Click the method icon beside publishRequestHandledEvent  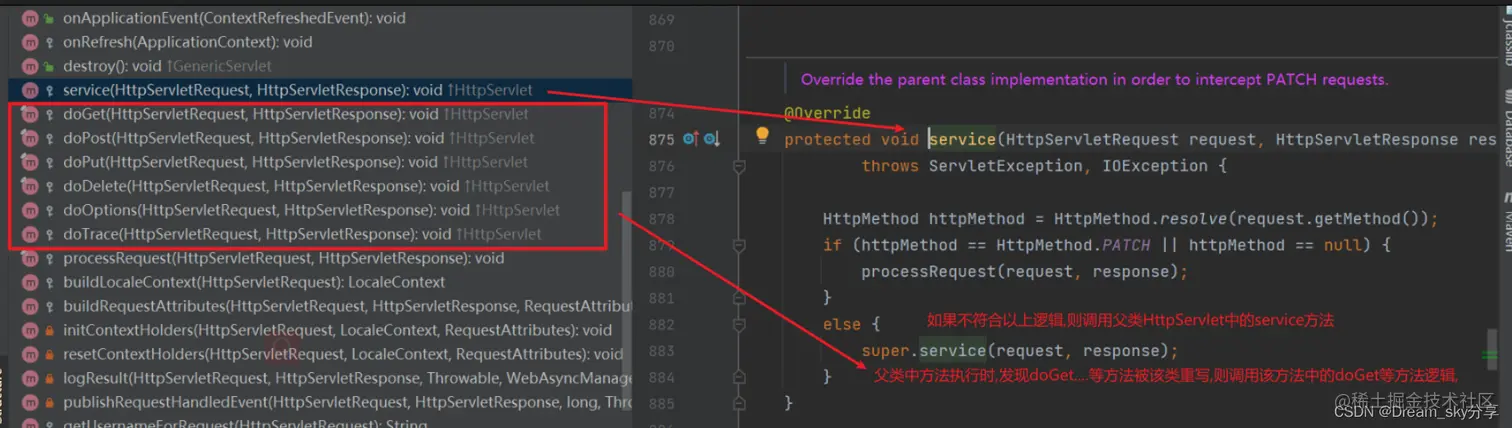(29, 402)
